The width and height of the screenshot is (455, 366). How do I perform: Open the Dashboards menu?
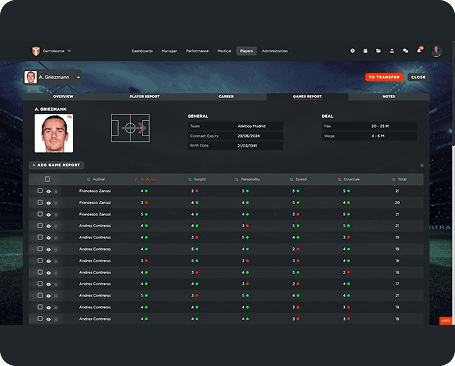pyautogui.click(x=142, y=51)
